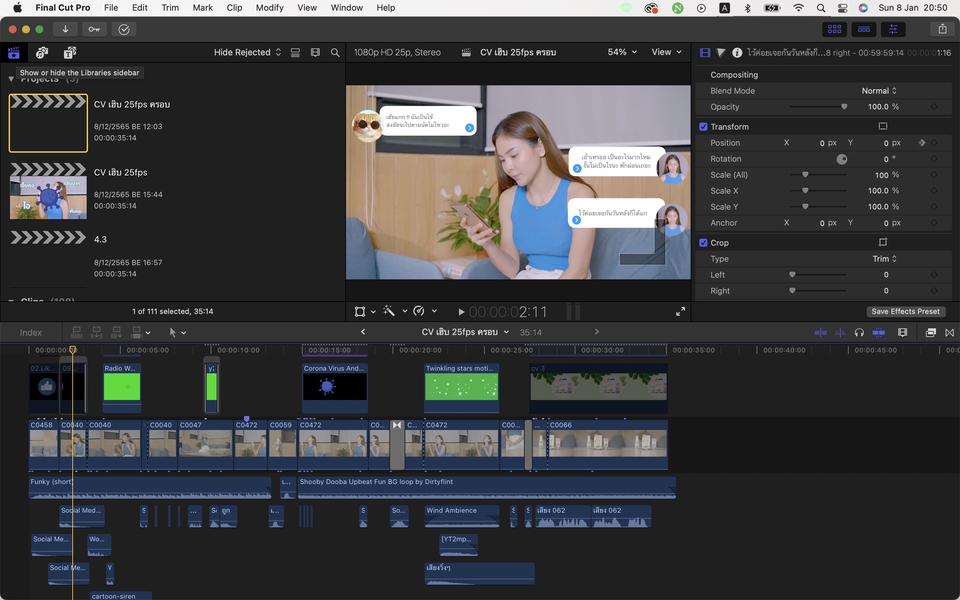Open Select tool arrow dropdown

[178, 332]
